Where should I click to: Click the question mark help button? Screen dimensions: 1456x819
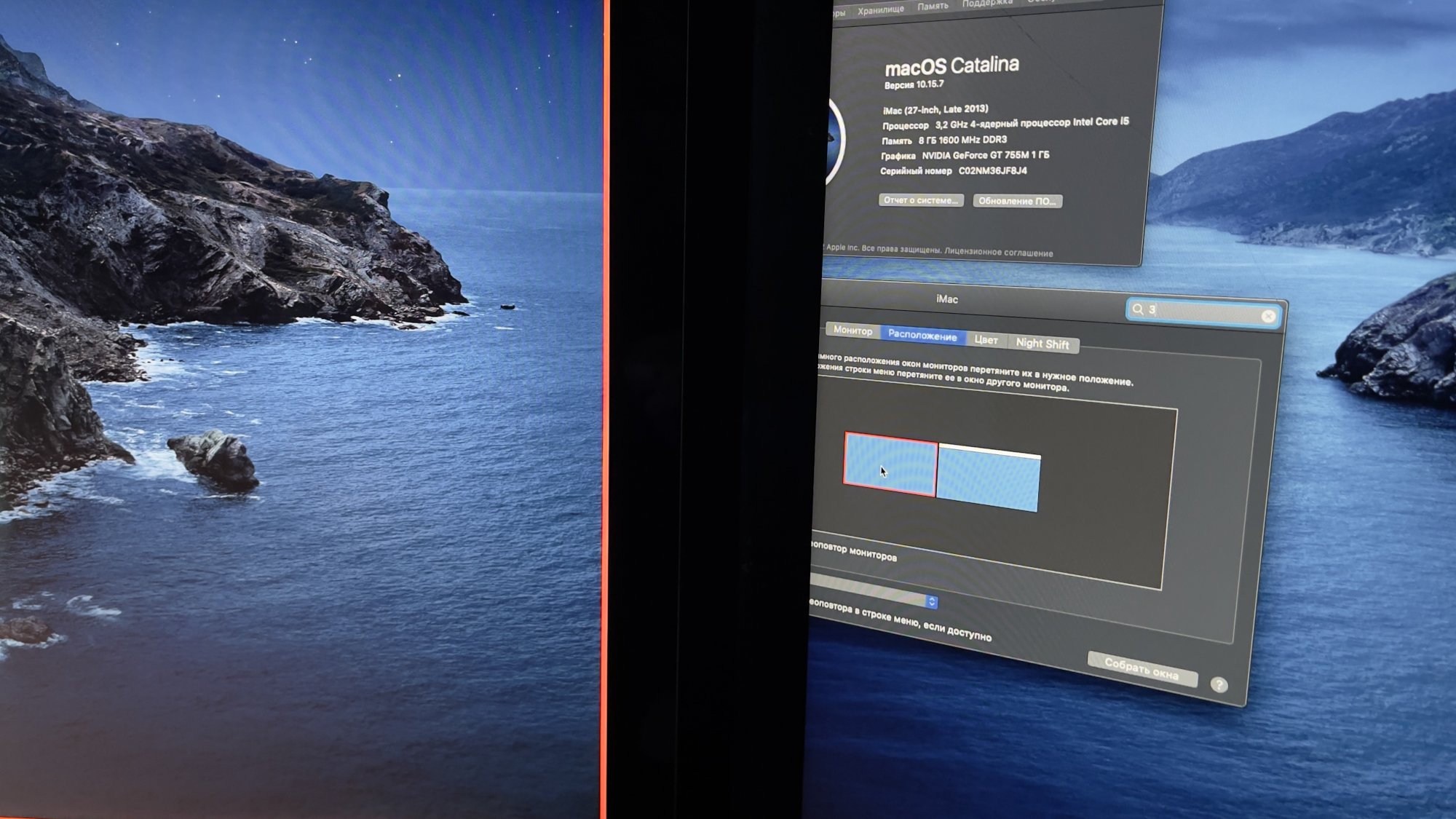pos(1219,685)
